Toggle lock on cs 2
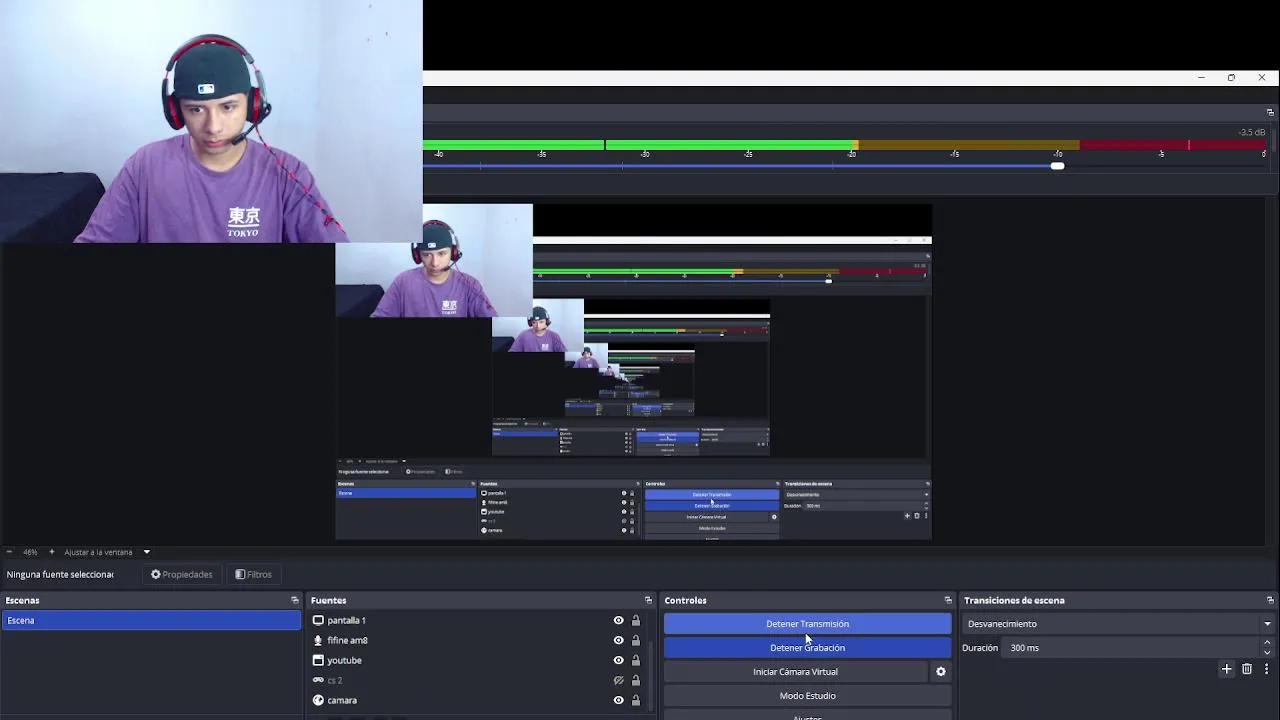The height and width of the screenshot is (720, 1280). click(x=635, y=680)
